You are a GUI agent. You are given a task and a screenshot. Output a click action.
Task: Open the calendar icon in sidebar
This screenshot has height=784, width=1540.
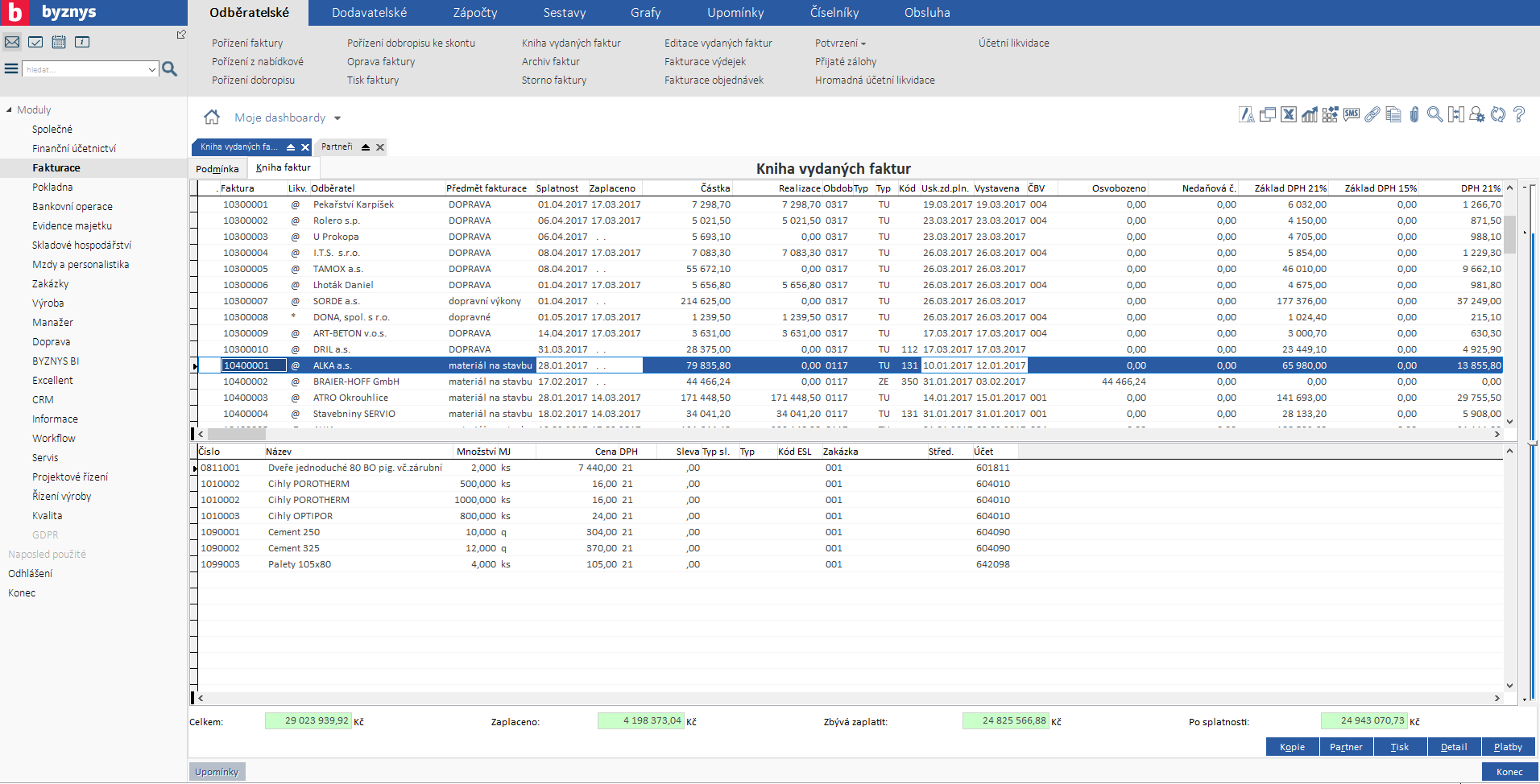(x=59, y=42)
